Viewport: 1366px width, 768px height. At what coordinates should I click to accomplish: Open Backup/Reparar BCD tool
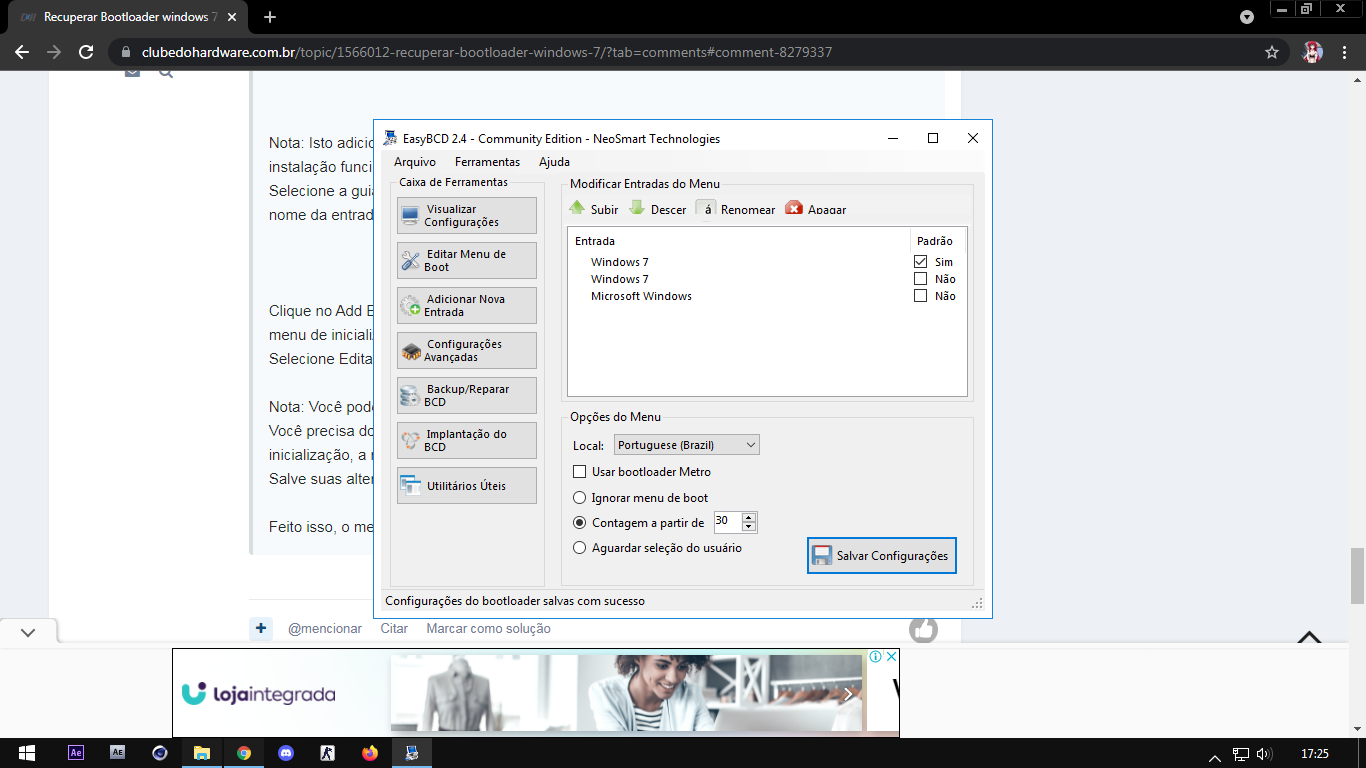pos(466,396)
